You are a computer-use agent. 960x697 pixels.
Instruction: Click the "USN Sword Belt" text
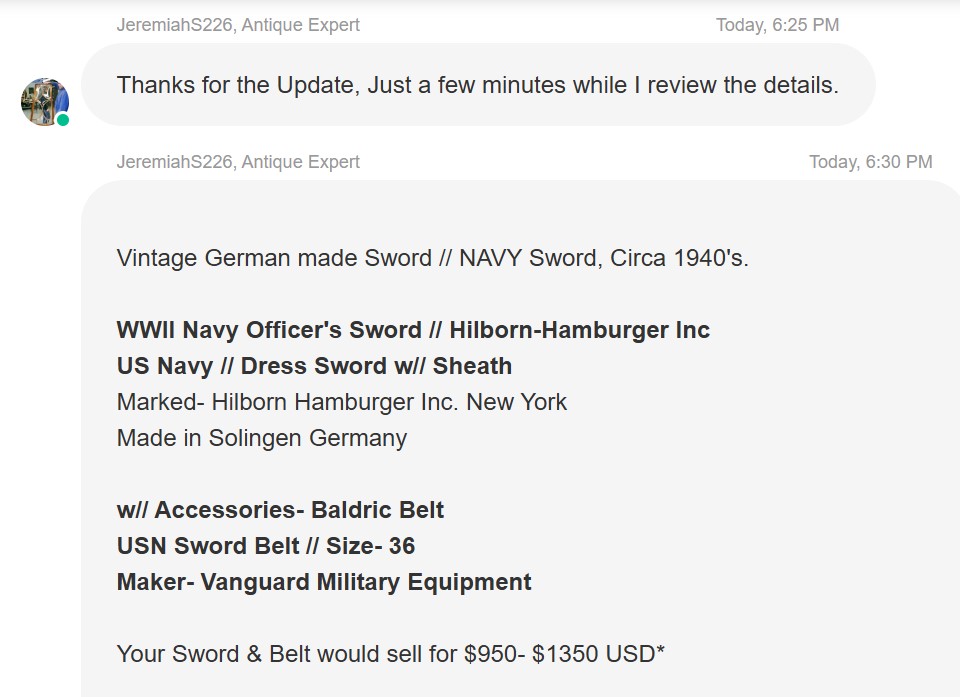click(x=208, y=546)
